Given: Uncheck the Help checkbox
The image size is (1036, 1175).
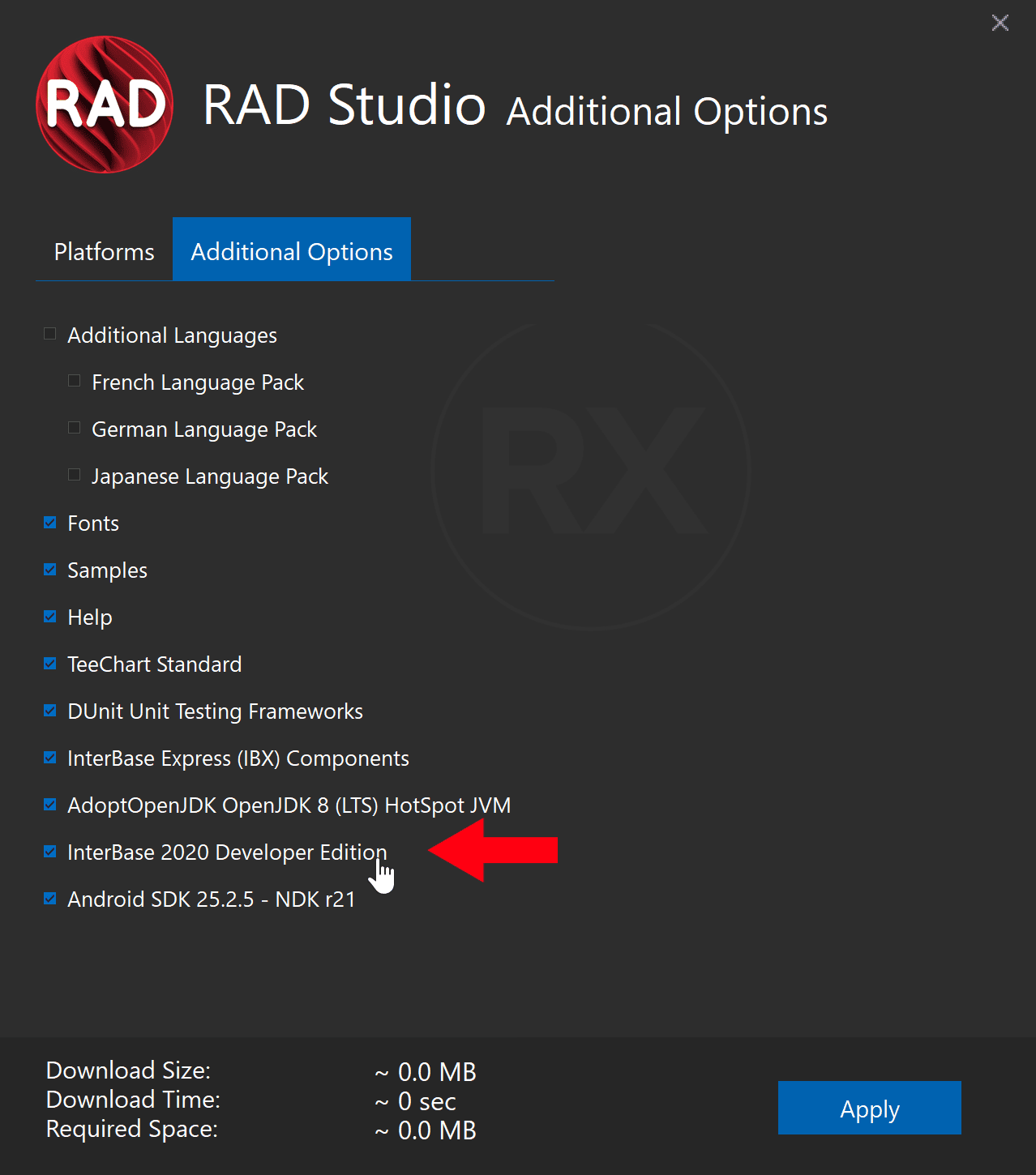Looking at the screenshot, I should (49, 616).
